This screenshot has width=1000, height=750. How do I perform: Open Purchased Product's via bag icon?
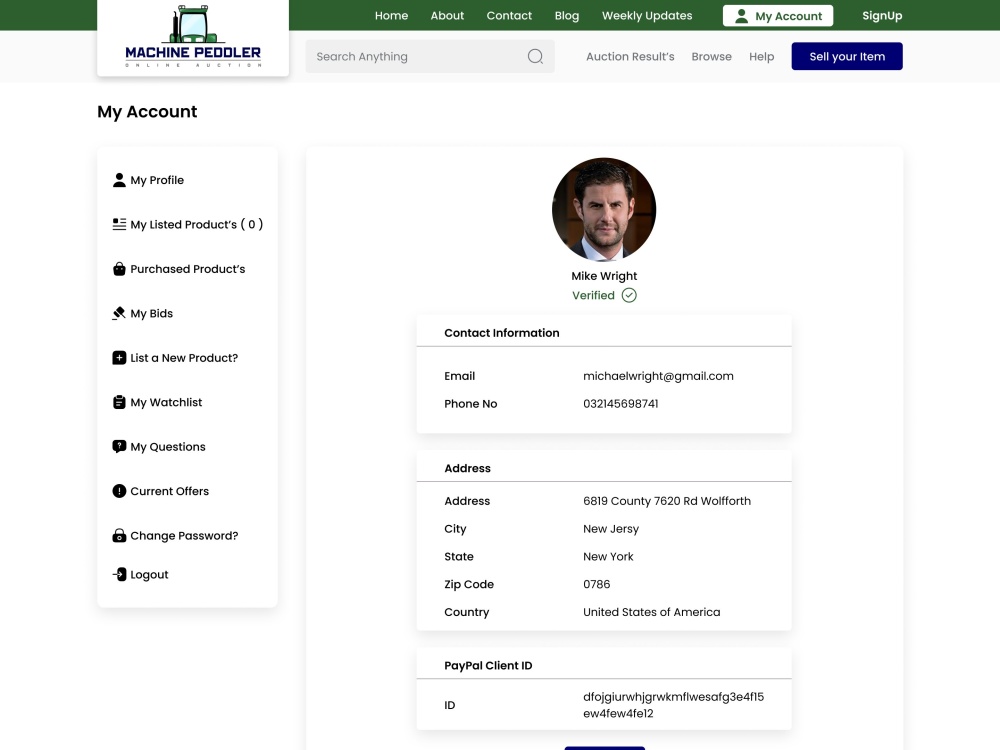coord(119,268)
